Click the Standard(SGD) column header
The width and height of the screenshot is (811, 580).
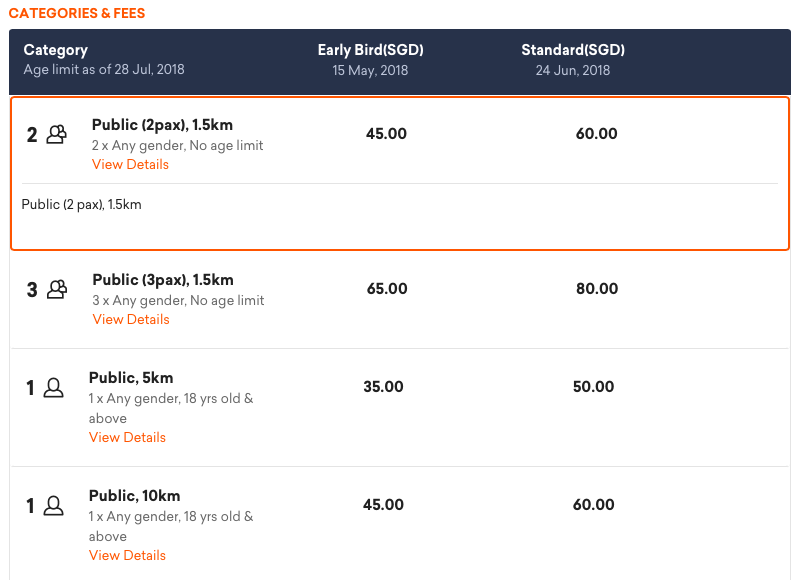pos(573,50)
